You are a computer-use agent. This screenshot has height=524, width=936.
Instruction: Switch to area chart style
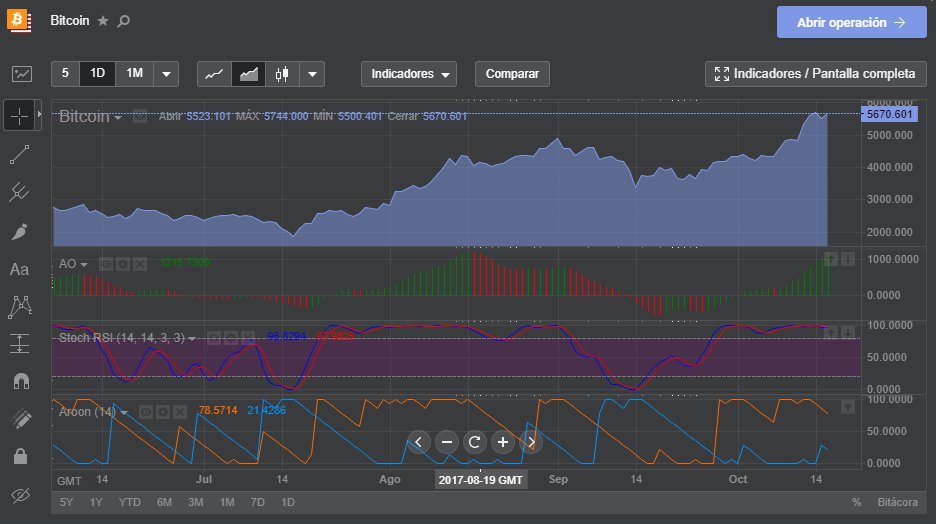(248, 74)
